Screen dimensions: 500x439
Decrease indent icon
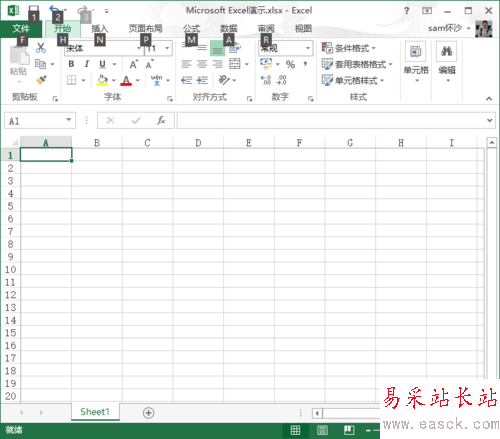coord(186,80)
